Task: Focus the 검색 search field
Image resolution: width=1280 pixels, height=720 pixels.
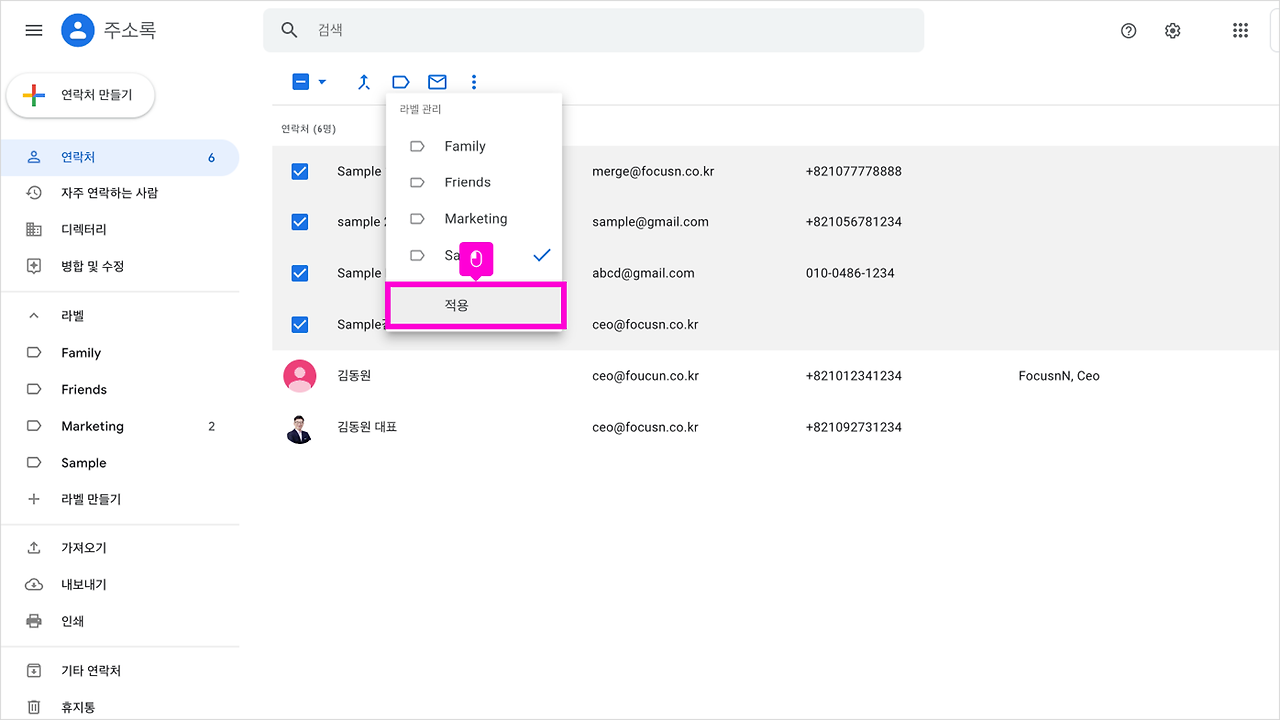Action: [594, 30]
